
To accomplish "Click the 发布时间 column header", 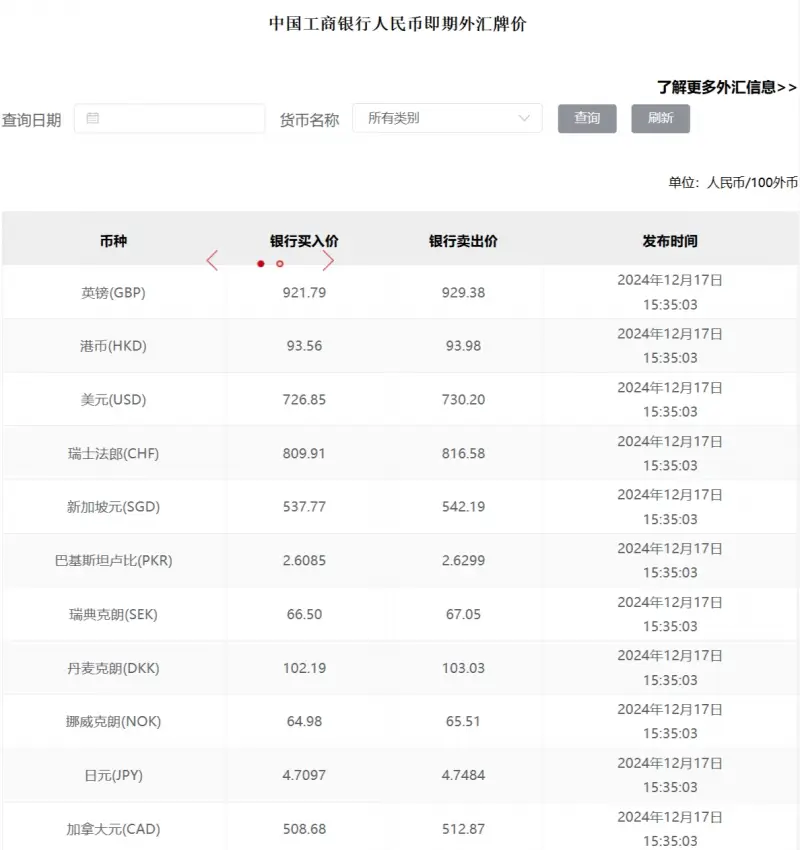I will [x=670, y=241].
